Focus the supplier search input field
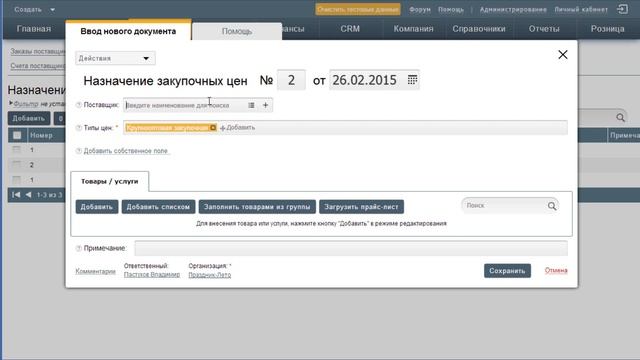This screenshot has height=360, width=640. click(185, 105)
